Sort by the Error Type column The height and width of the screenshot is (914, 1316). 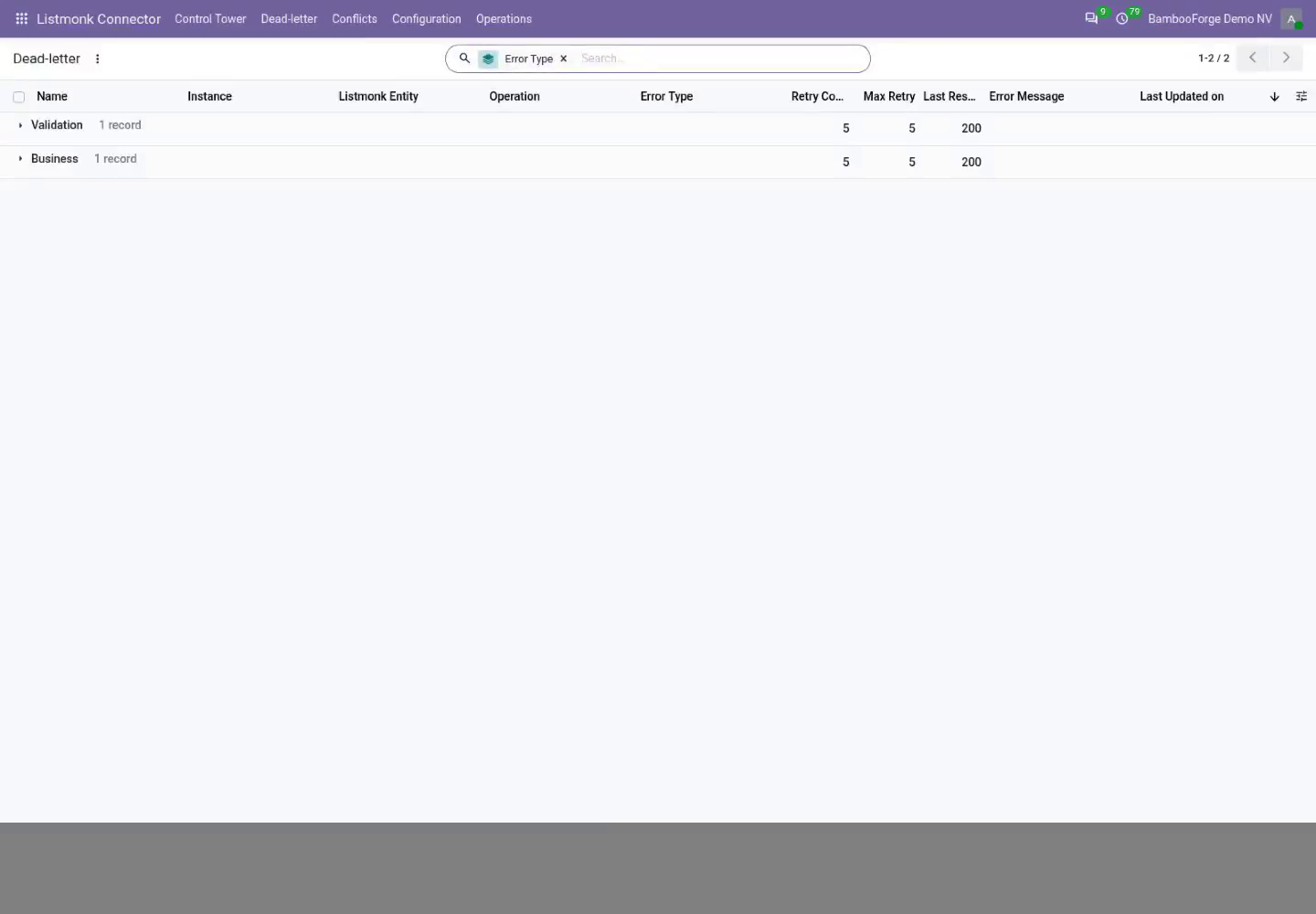666,96
